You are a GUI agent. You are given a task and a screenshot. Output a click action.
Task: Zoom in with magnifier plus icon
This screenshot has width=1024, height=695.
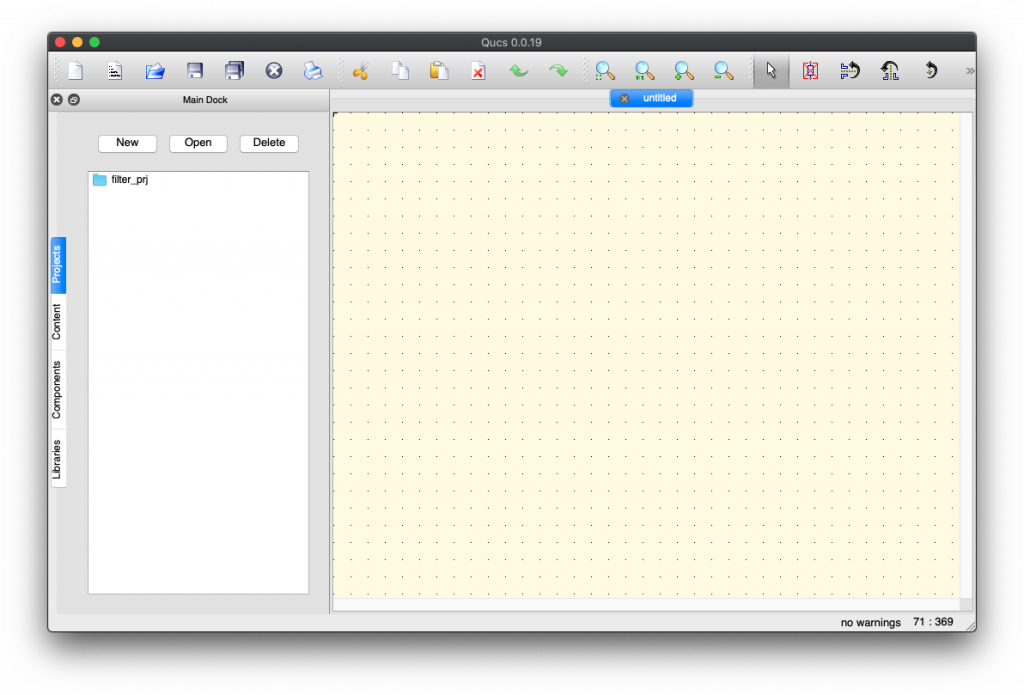[684, 71]
